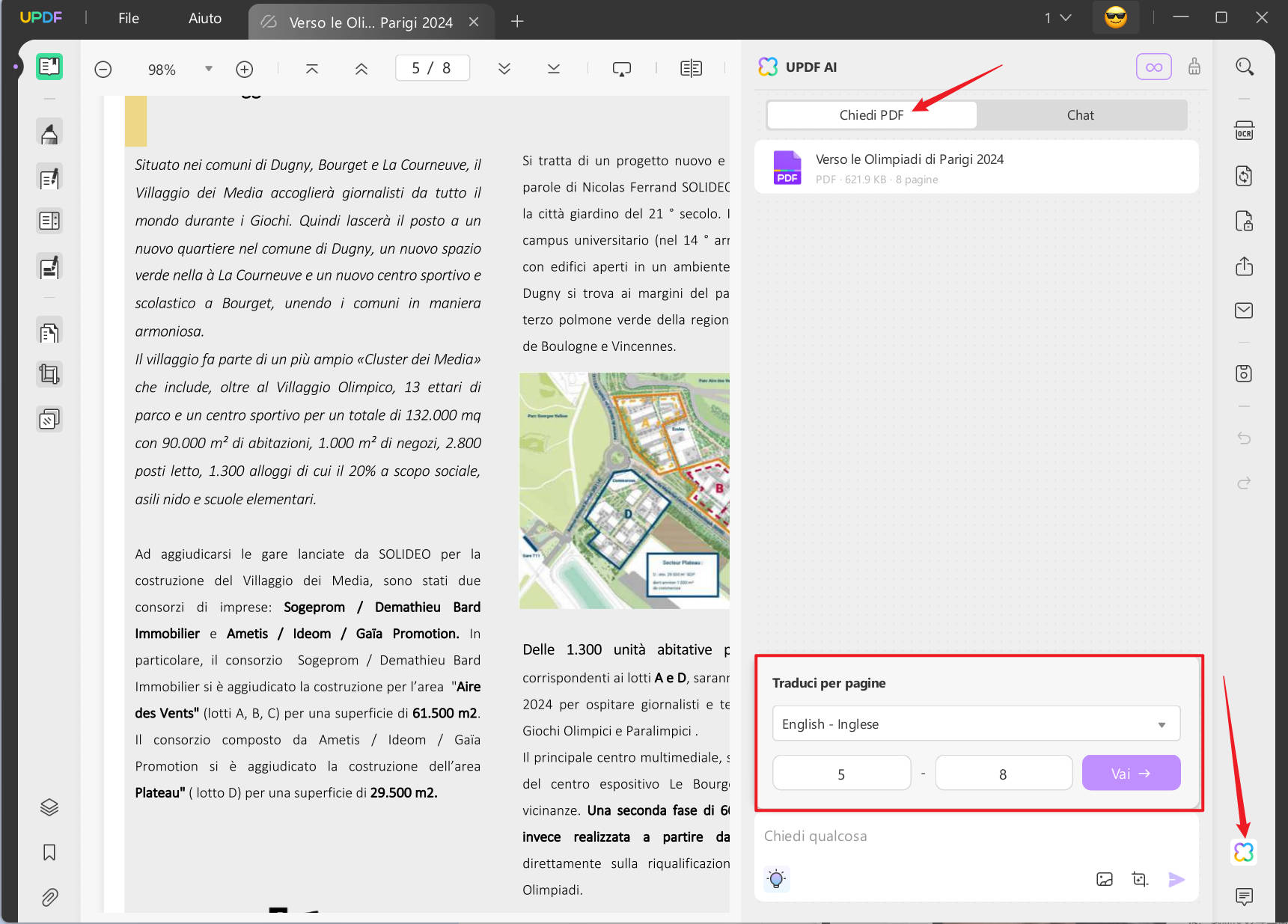Open the Reader mode icon in left sidebar
The width and height of the screenshot is (1288, 924).
pos(49,67)
